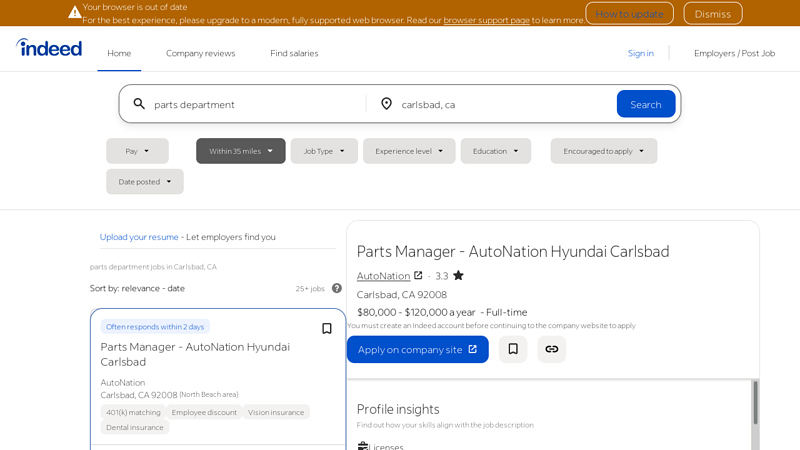Click the search magnifier icon
This screenshot has height=450, width=800.
pos(139,104)
